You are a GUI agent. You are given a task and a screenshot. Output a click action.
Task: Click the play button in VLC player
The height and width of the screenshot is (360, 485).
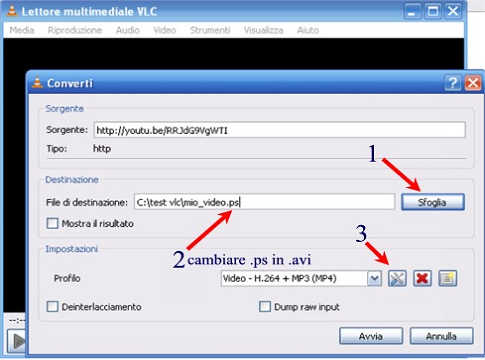click(x=17, y=341)
